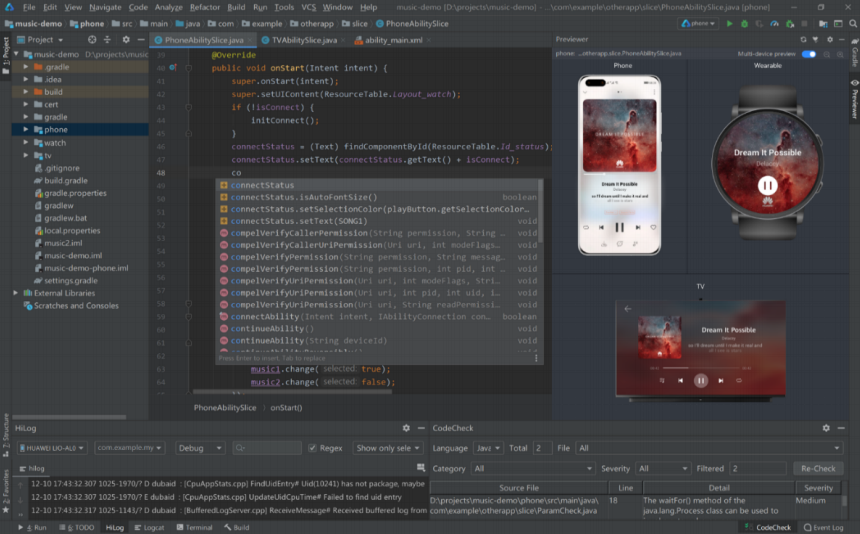This screenshot has width=860, height=534.
Task: Open the Refactor menu
Action: [x=204, y=7]
